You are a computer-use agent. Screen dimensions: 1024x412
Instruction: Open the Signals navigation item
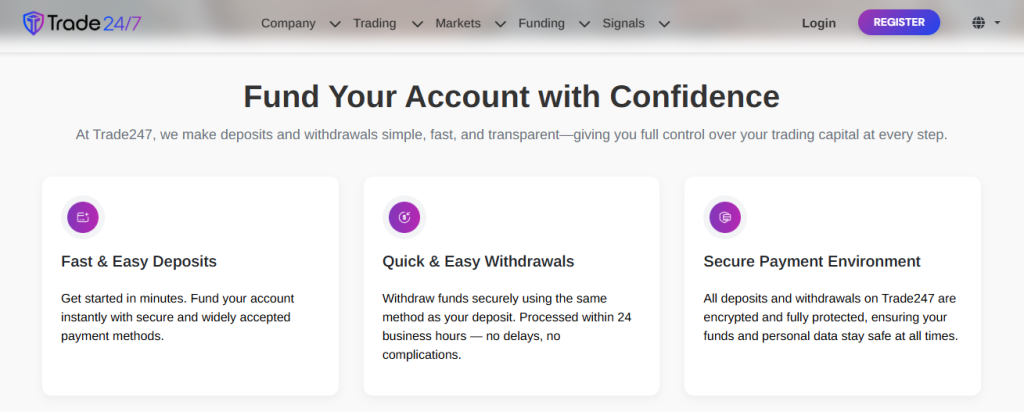pos(624,23)
